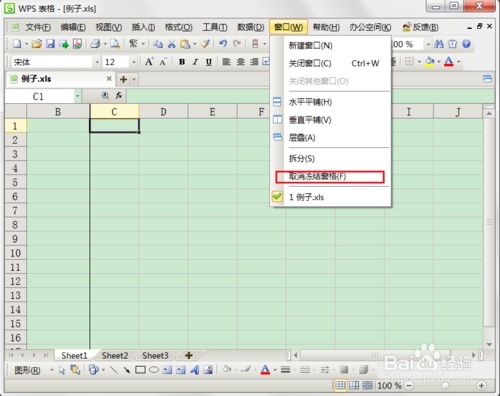This screenshot has width=500, height=396.
Task: Click the fill color bucket icon
Action: (430, 61)
